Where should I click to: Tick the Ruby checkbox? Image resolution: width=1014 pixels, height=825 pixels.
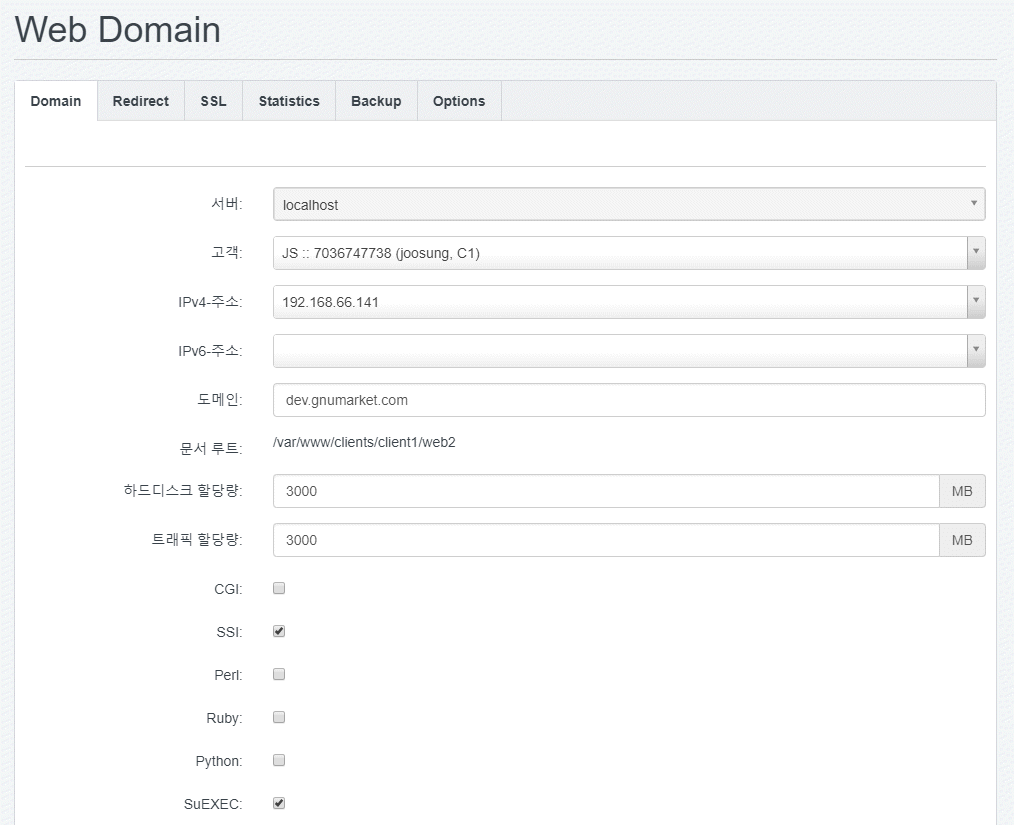coord(280,717)
